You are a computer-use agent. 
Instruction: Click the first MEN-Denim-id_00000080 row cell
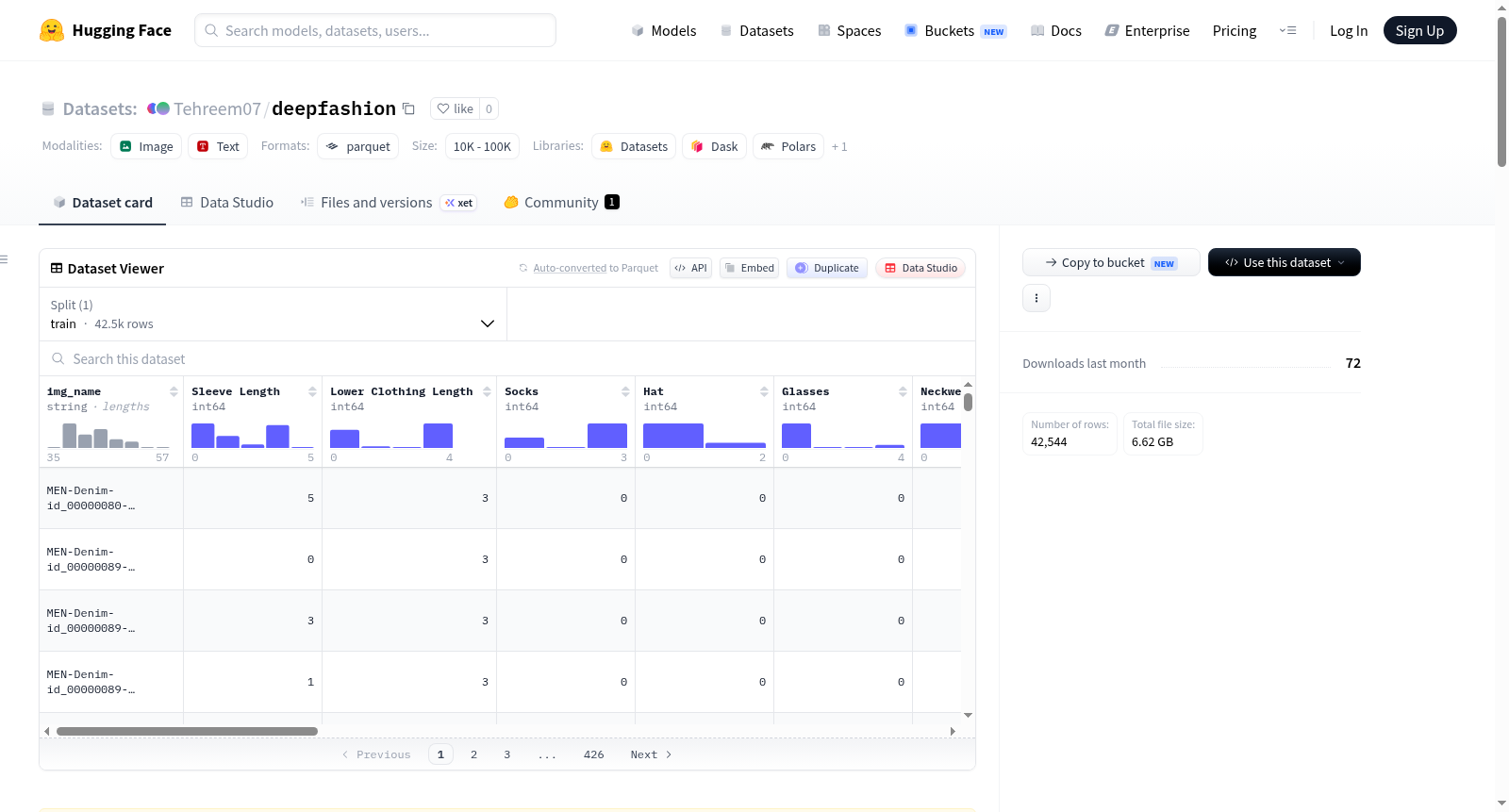[x=111, y=498]
